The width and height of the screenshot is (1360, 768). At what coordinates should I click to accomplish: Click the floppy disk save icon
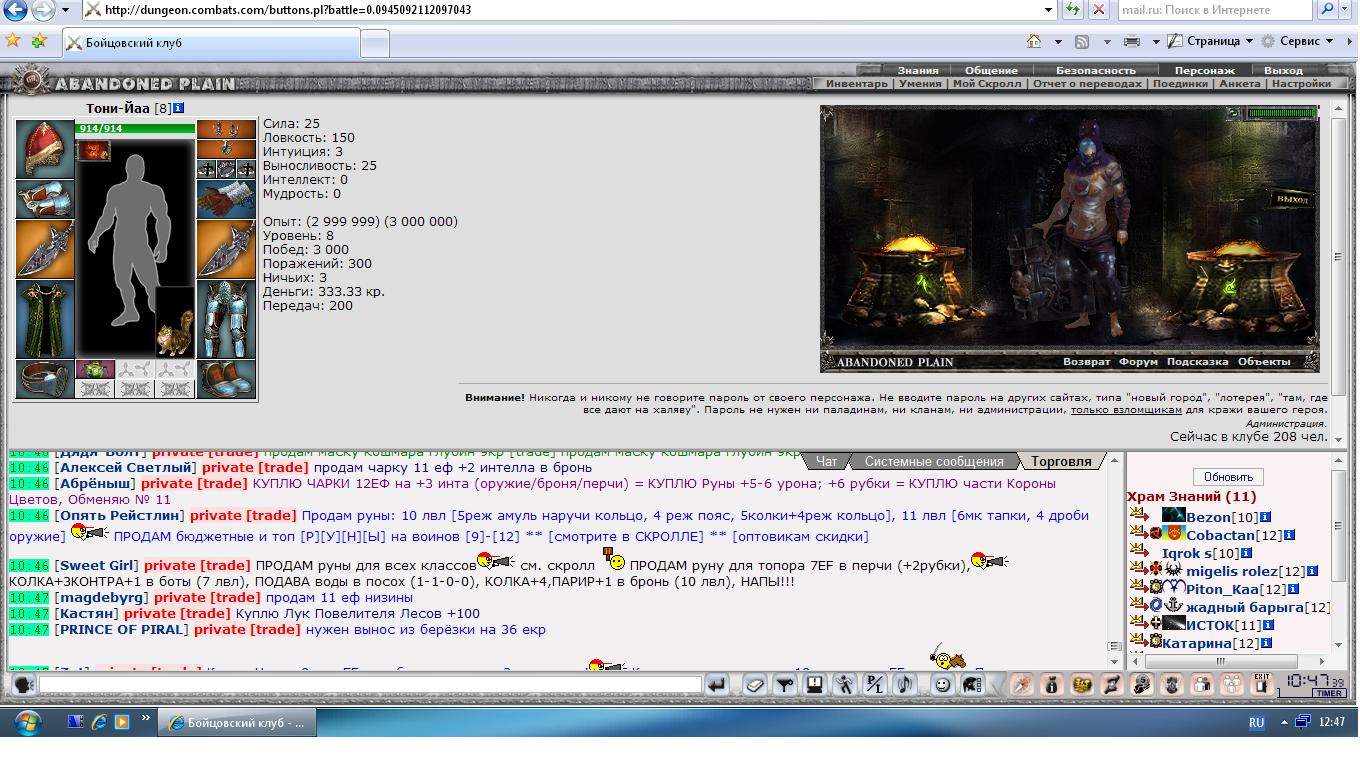click(x=815, y=685)
